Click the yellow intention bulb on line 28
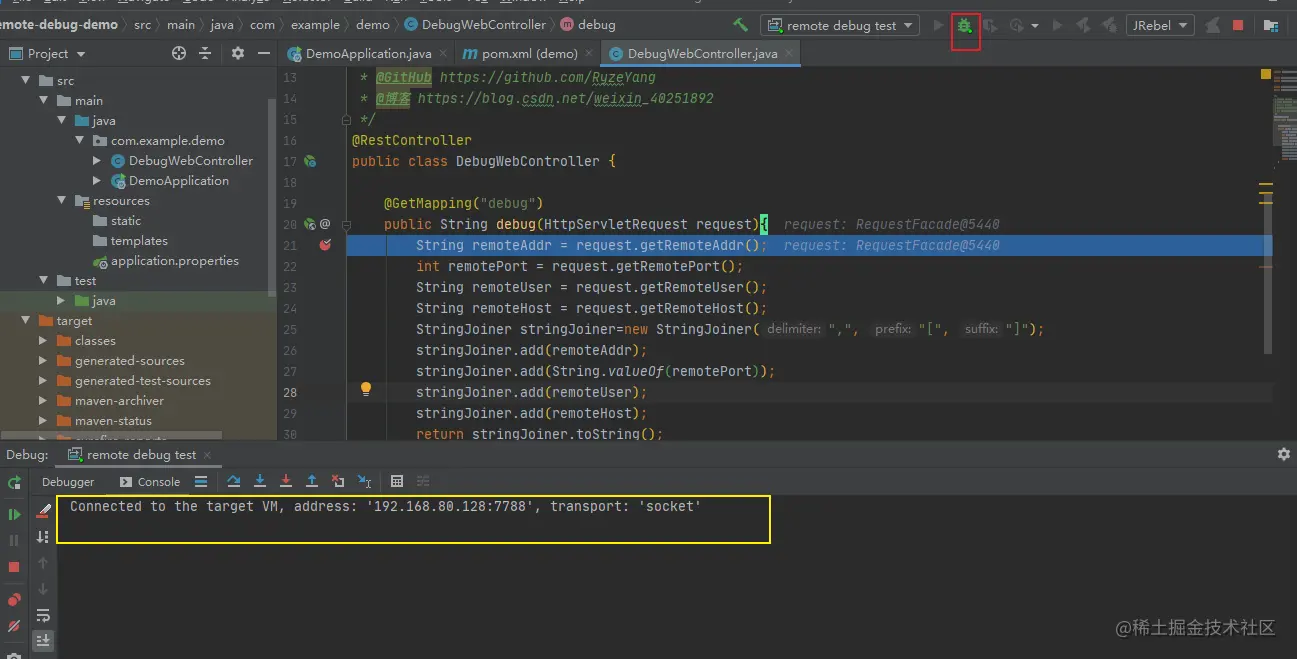This screenshot has height=659, width=1297. click(x=366, y=389)
